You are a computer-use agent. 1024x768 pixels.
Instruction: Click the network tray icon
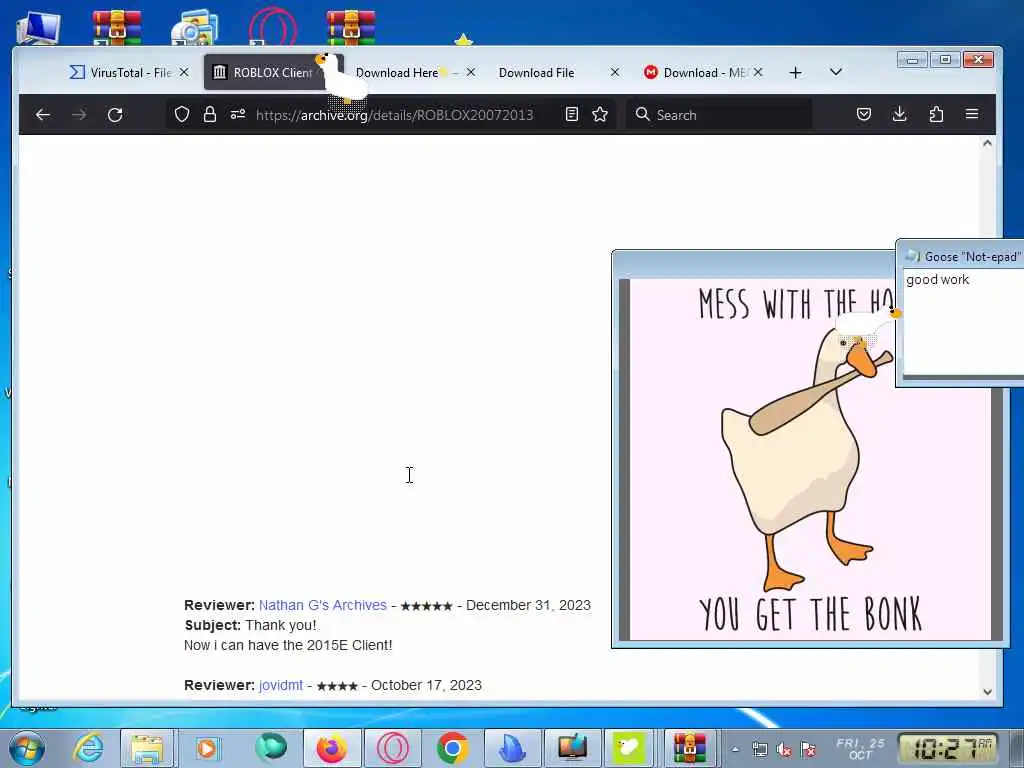pyautogui.click(x=759, y=750)
